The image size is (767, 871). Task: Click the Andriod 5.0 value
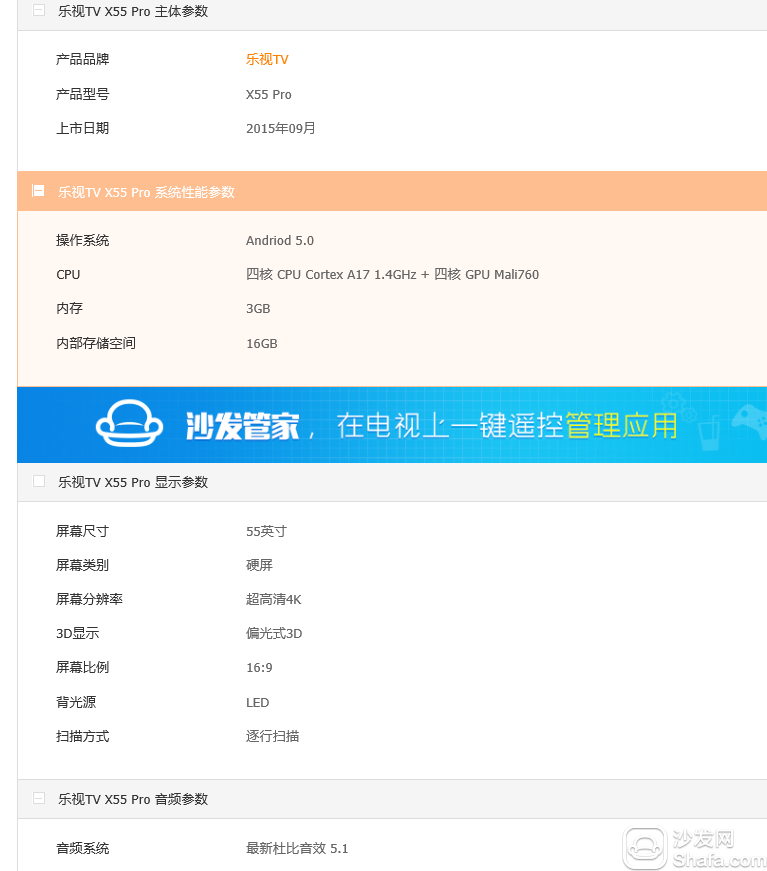(x=280, y=241)
